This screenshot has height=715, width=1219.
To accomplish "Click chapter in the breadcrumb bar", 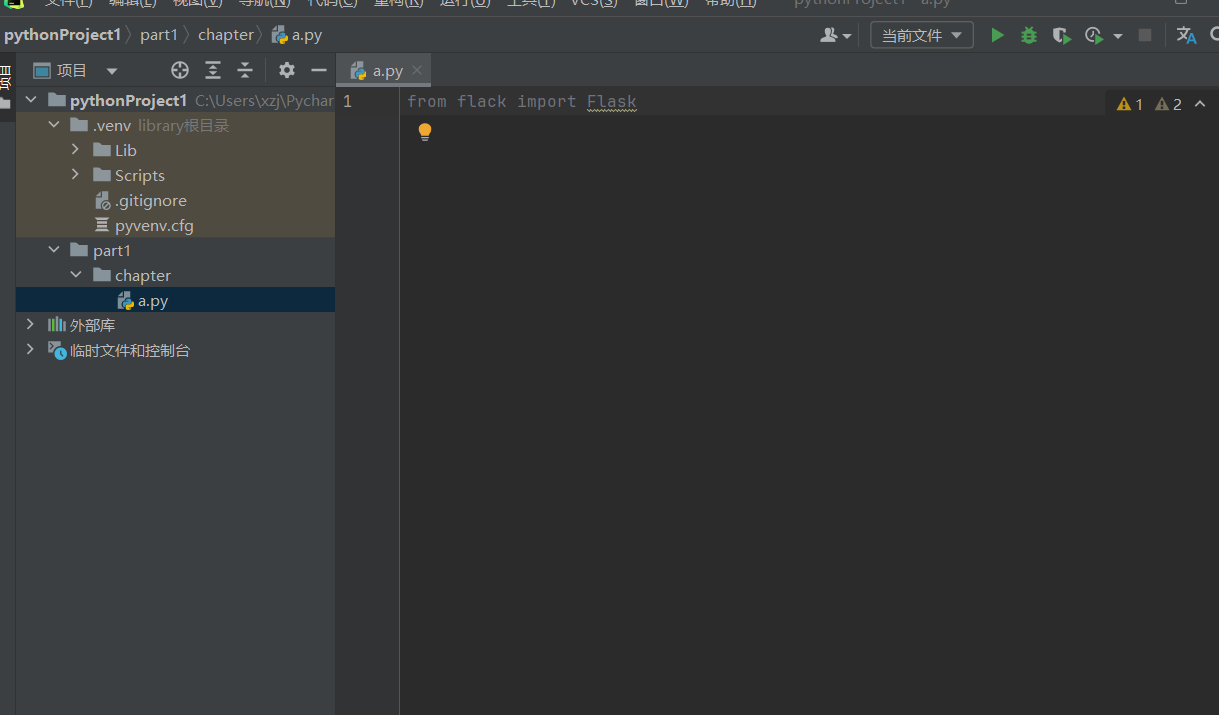I will (x=226, y=35).
